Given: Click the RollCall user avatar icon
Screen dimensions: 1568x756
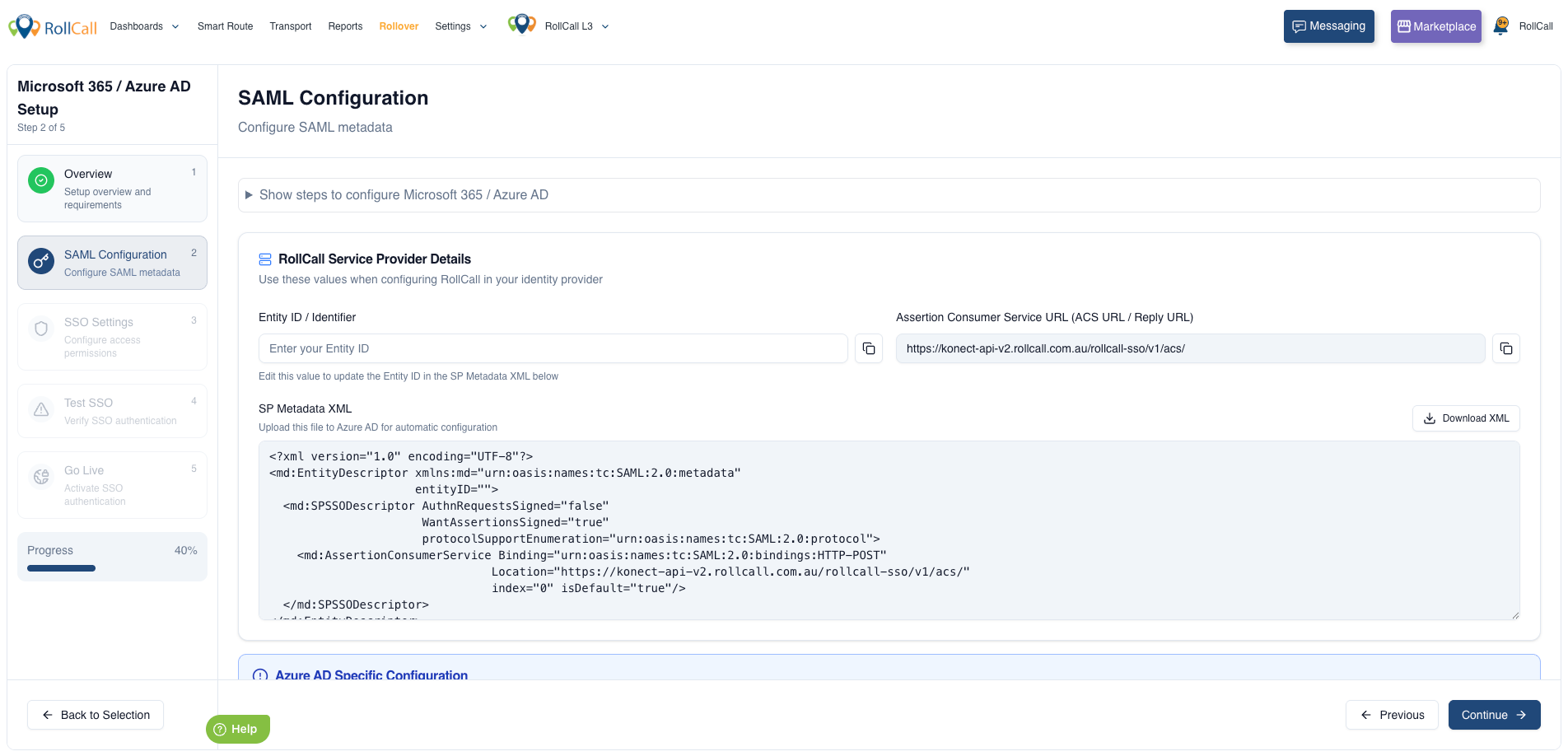Looking at the screenshot, I should (x=1501, y=26).
